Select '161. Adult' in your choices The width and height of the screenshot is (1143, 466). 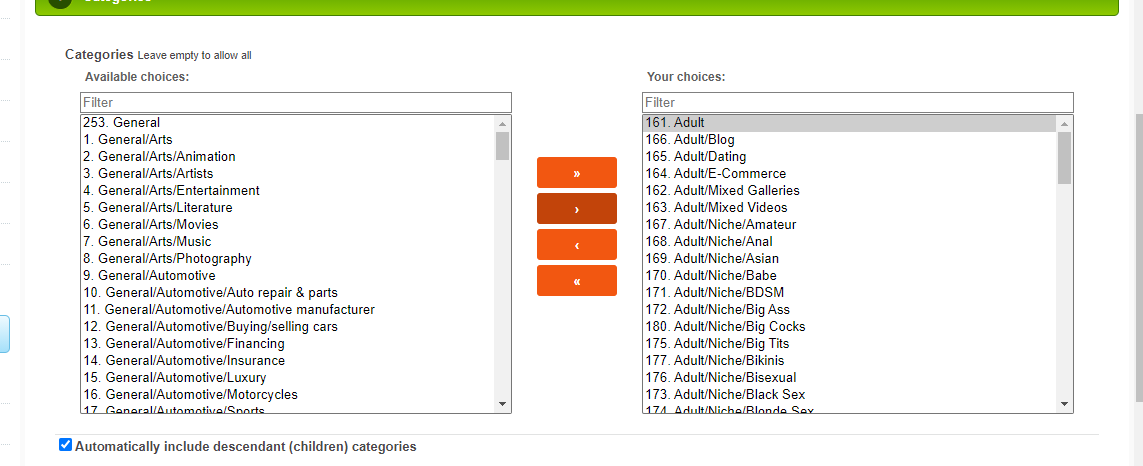(850, 123)
